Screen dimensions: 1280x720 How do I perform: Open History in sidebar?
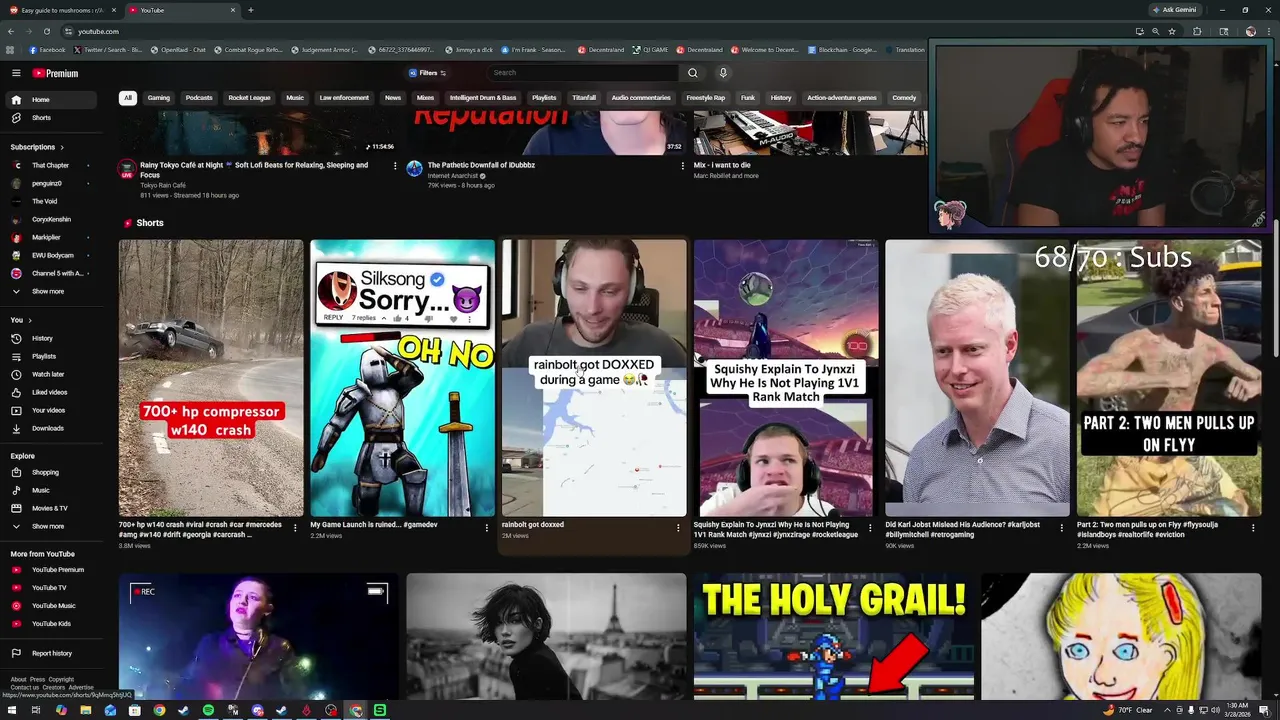point(52,338)
